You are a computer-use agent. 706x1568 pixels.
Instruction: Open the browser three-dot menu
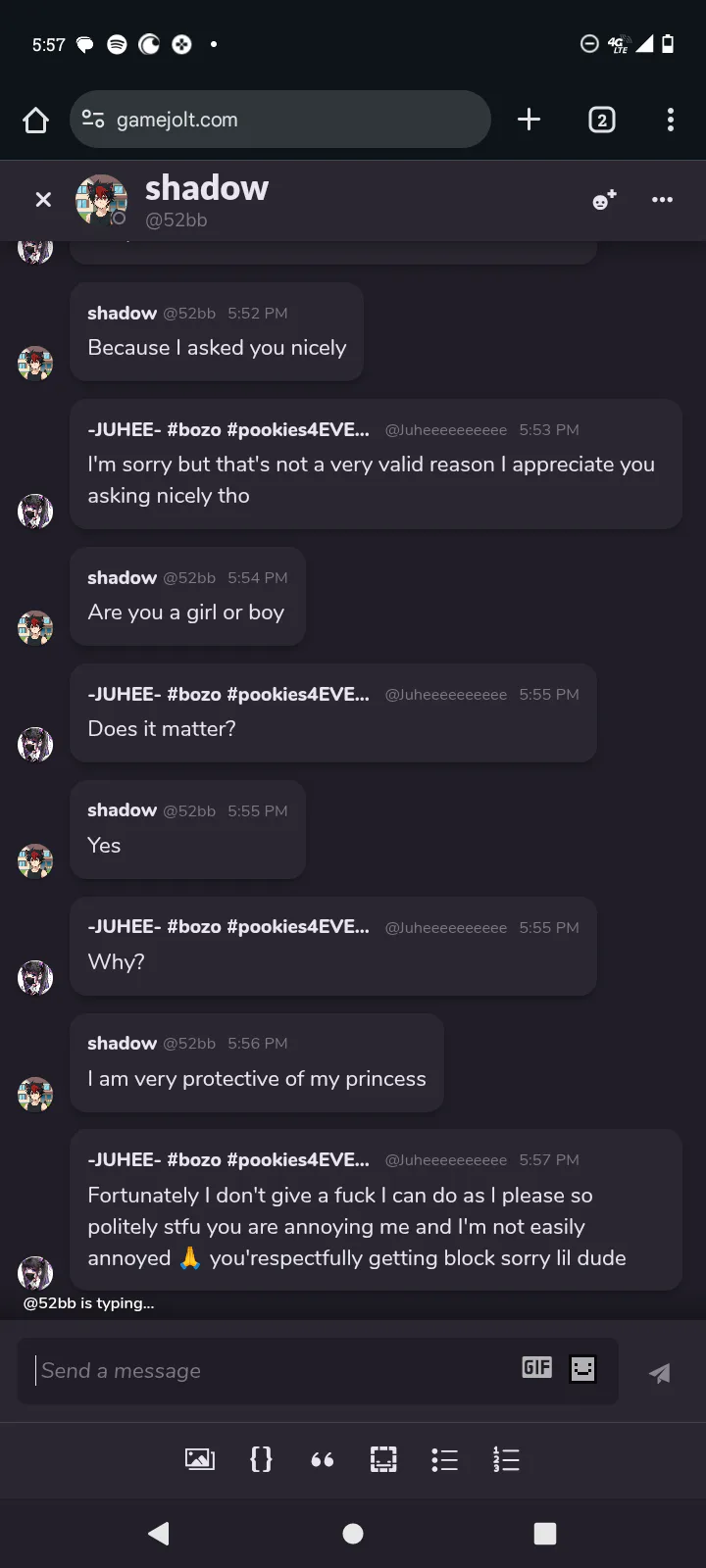pos(670,120)
